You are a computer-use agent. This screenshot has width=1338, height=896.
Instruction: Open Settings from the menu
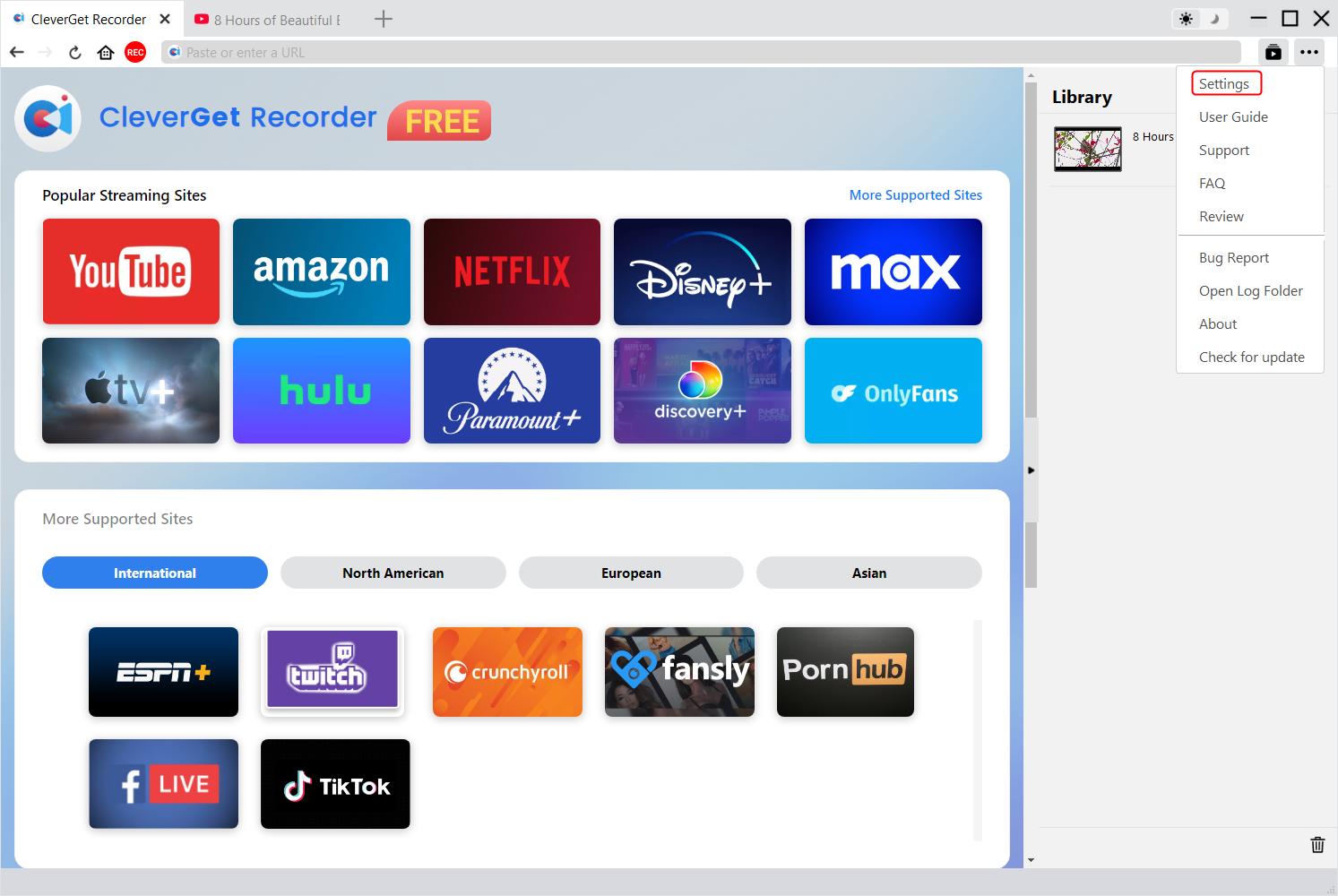1224,83
